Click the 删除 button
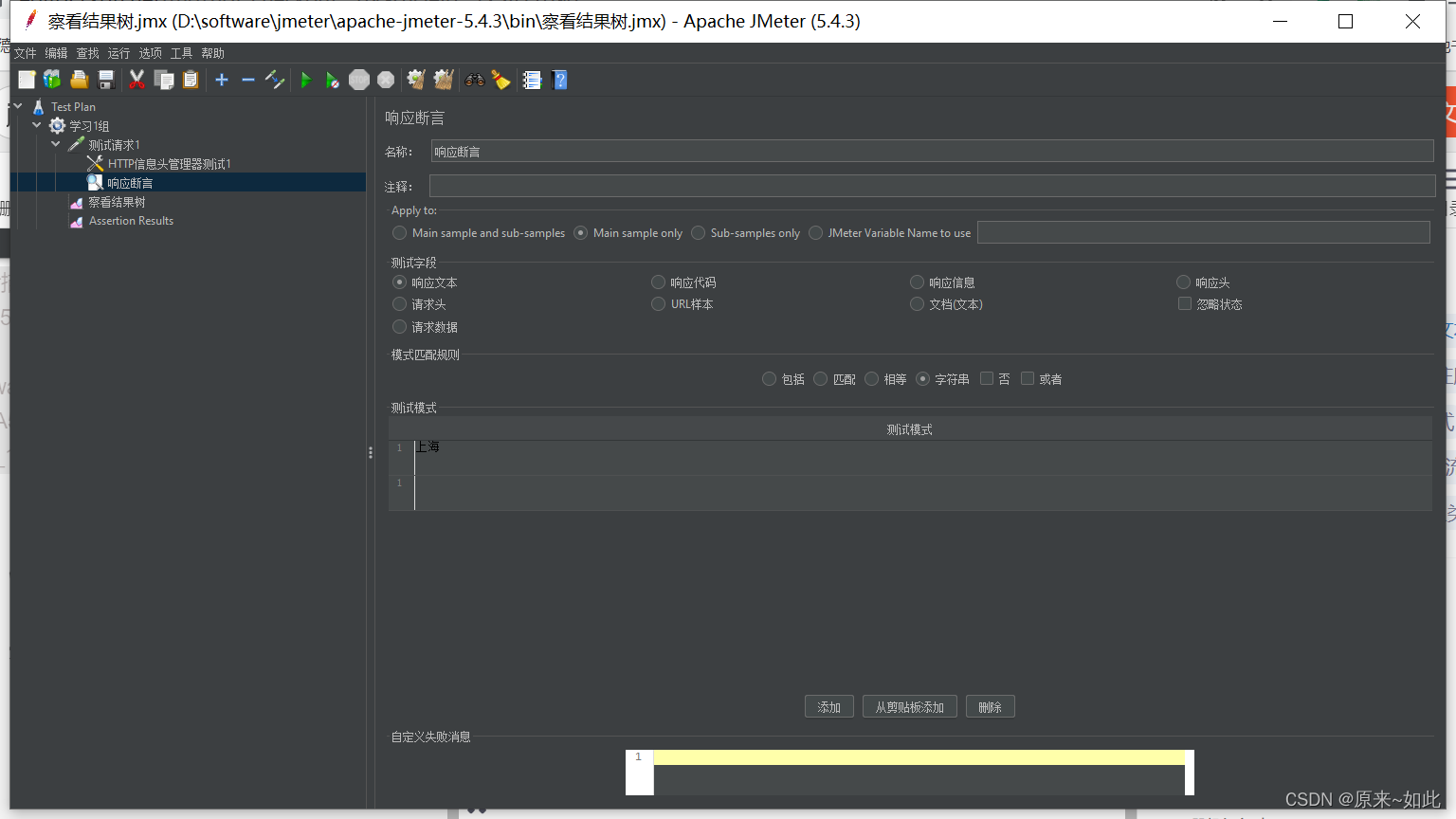Image resolution: width=1456 pixels, height=819 pixels. (x=991, y=707)
